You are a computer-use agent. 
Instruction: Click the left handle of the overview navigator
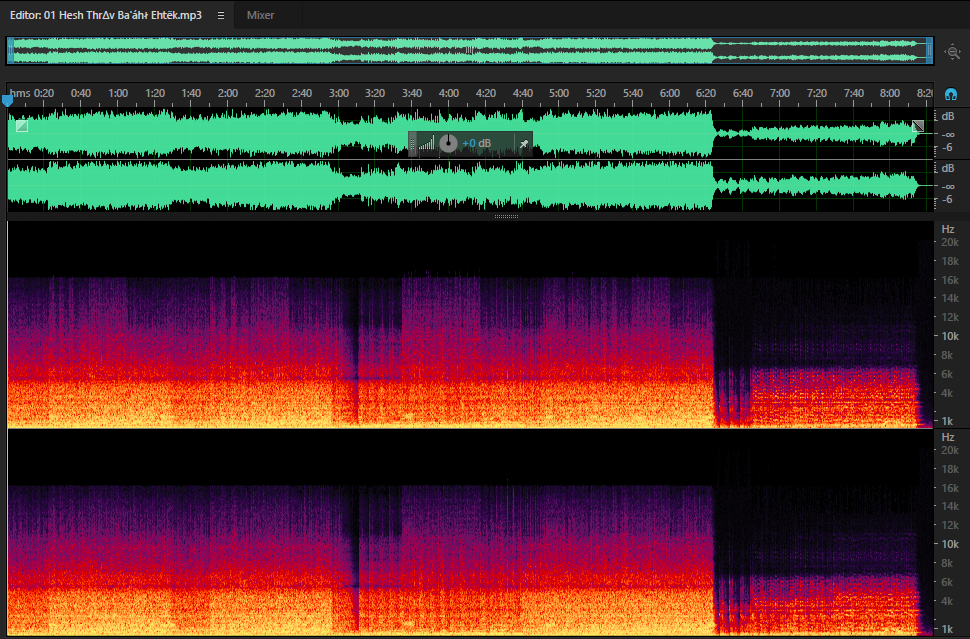point(11,50)
